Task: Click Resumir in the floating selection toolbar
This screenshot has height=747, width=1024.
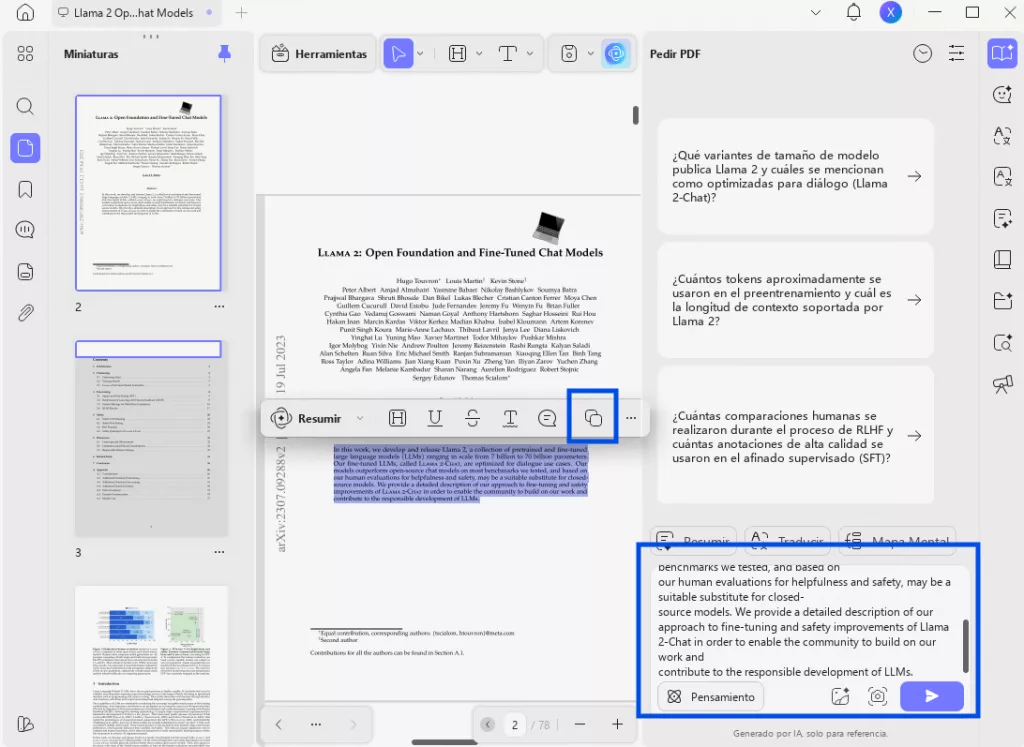Action: pyautogui.click(x=306, y=418)
